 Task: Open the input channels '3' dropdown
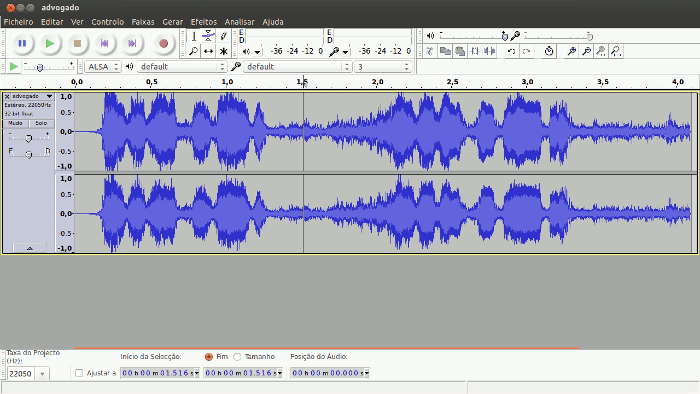pos(383,66)
